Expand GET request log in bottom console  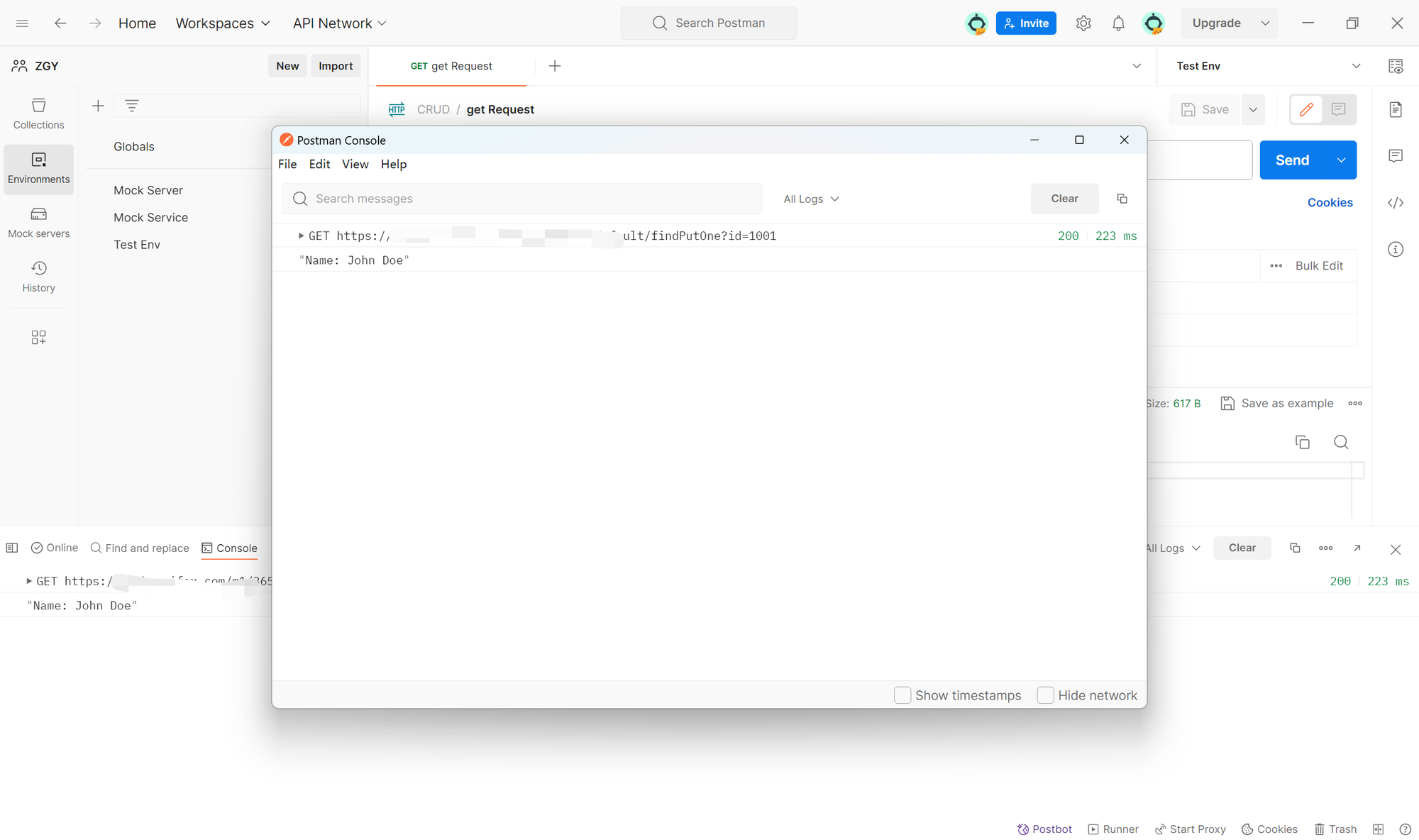29,581
